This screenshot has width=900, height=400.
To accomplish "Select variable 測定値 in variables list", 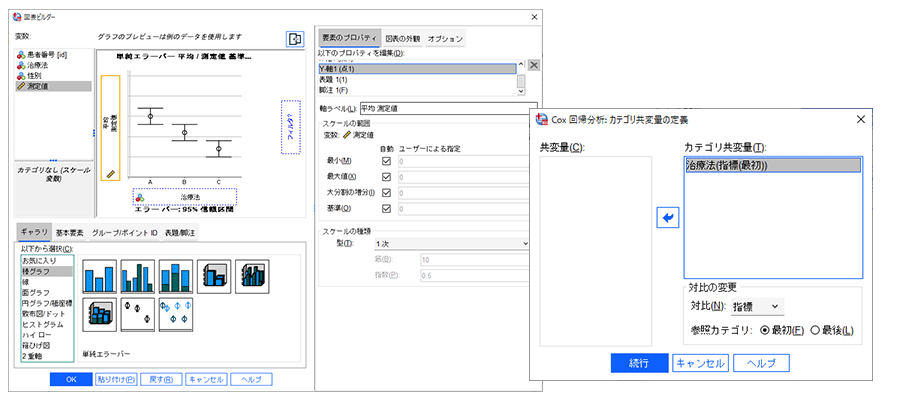I will [53, 86].
